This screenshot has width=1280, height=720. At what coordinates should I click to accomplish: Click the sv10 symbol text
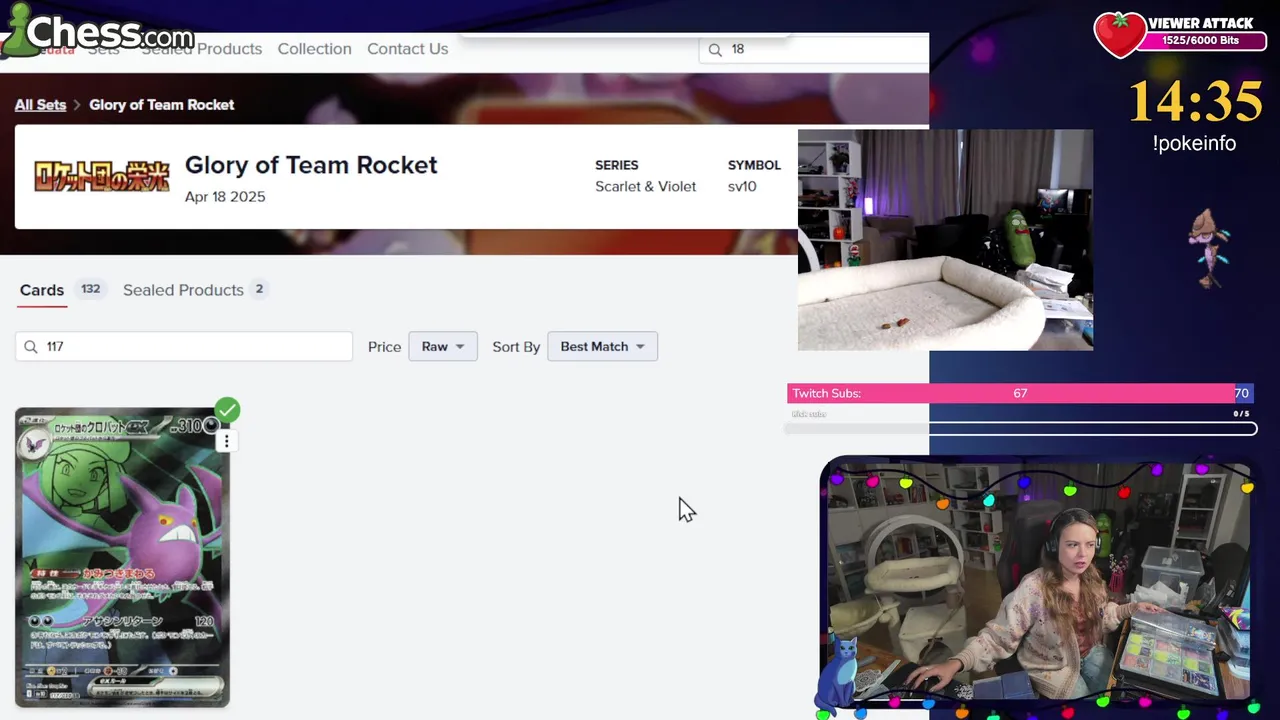click(742, 187)
